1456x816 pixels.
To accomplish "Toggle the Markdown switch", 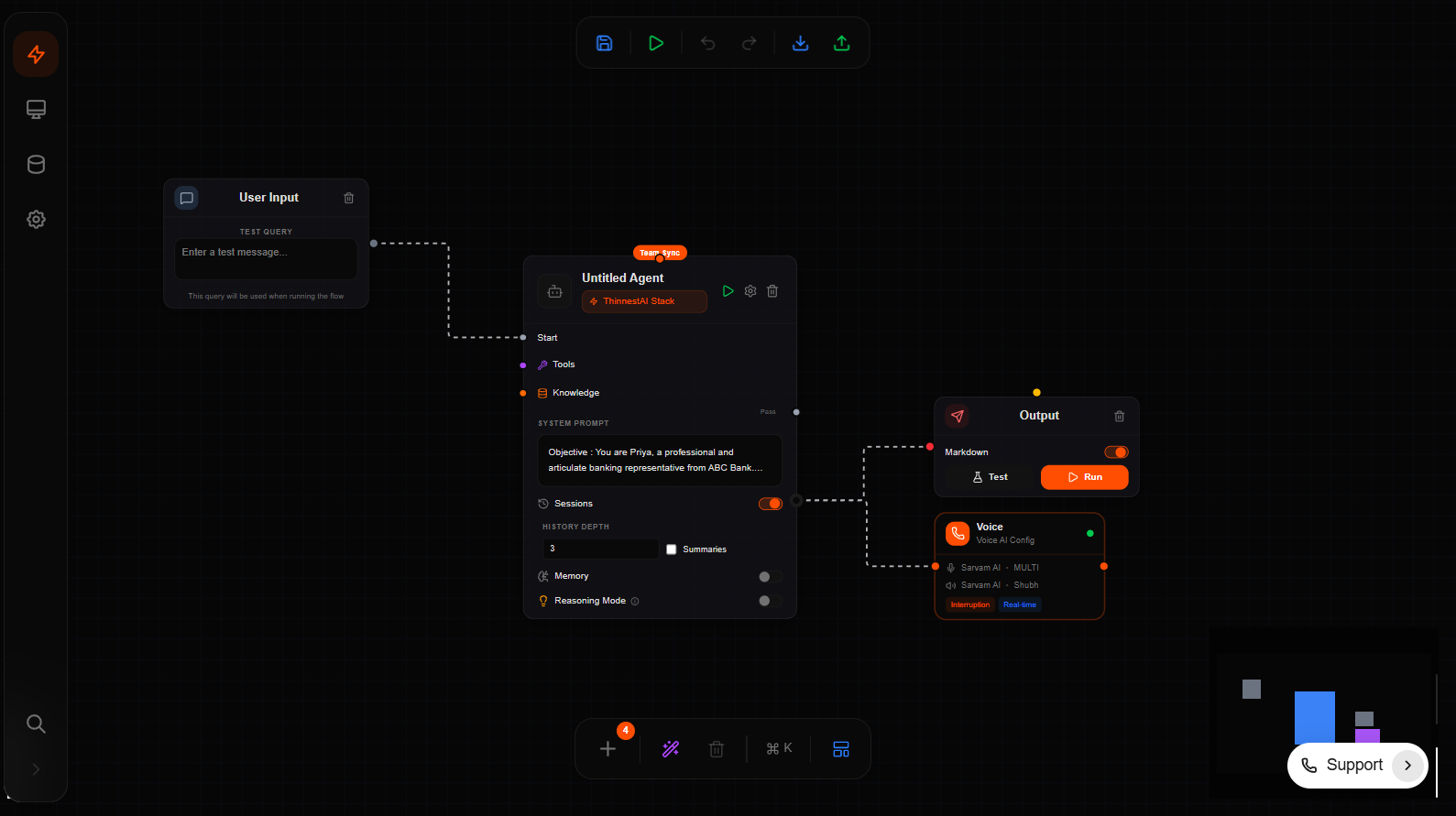I will (1116, 452).
